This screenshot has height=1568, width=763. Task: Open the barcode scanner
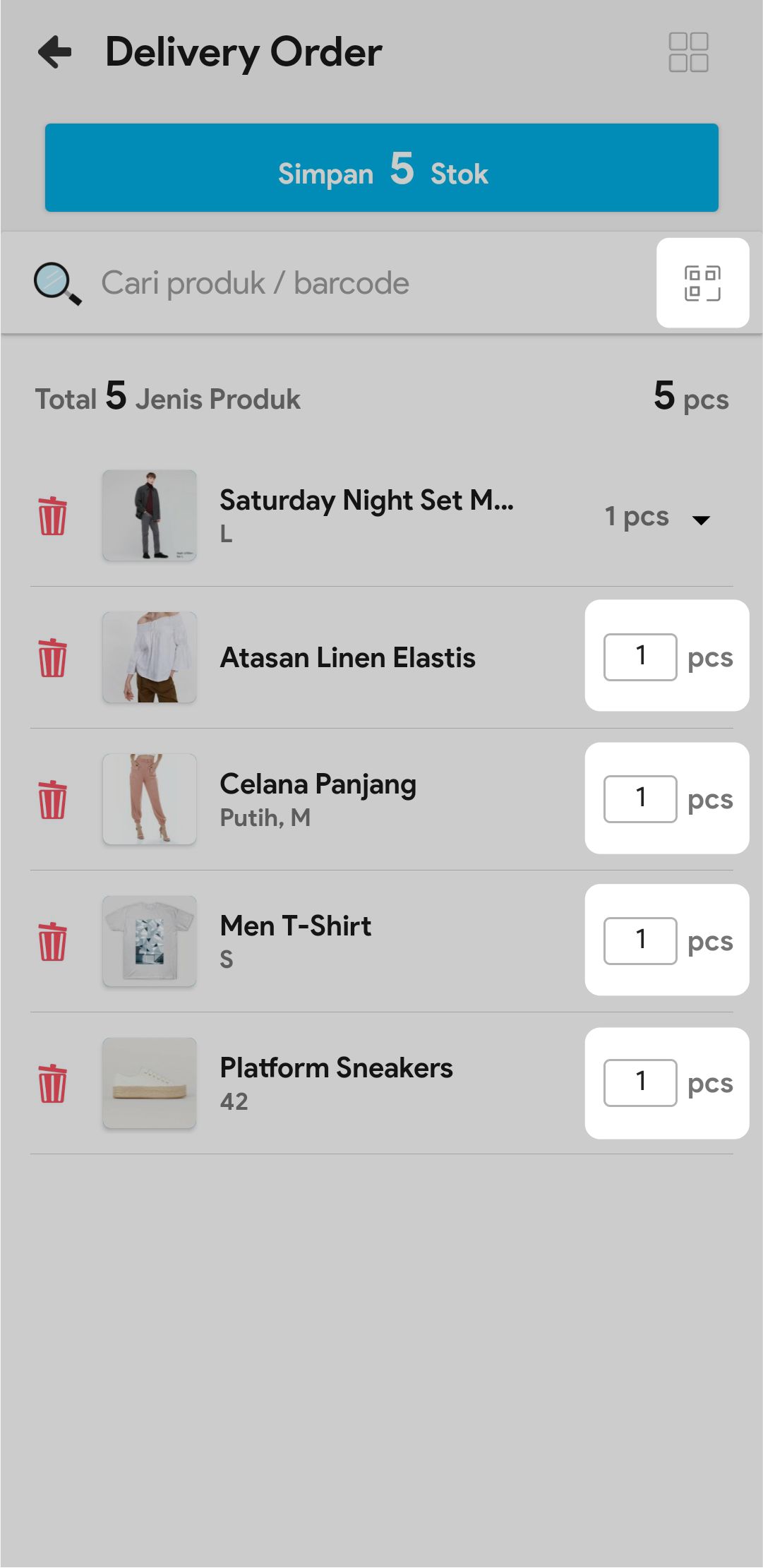(702, 283)
